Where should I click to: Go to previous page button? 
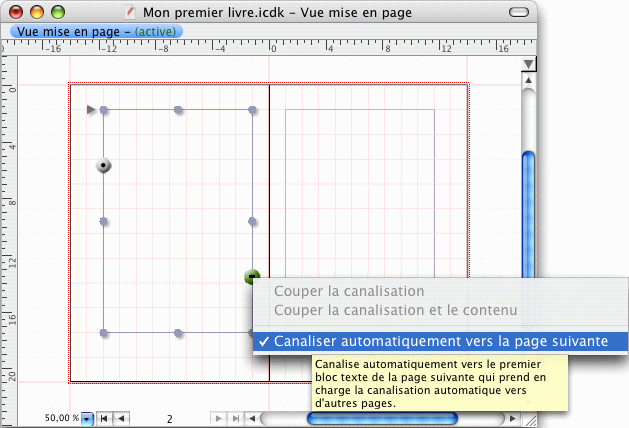coord(121,419)
